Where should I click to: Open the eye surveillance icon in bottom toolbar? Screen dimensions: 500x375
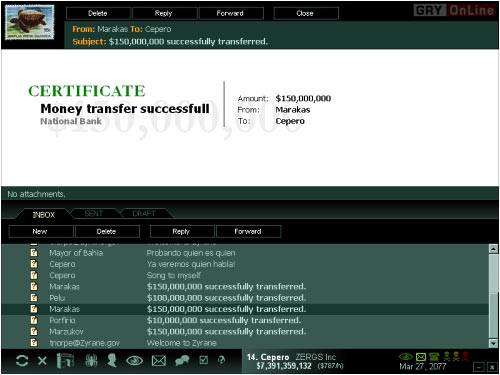click(x=135, y=360)
